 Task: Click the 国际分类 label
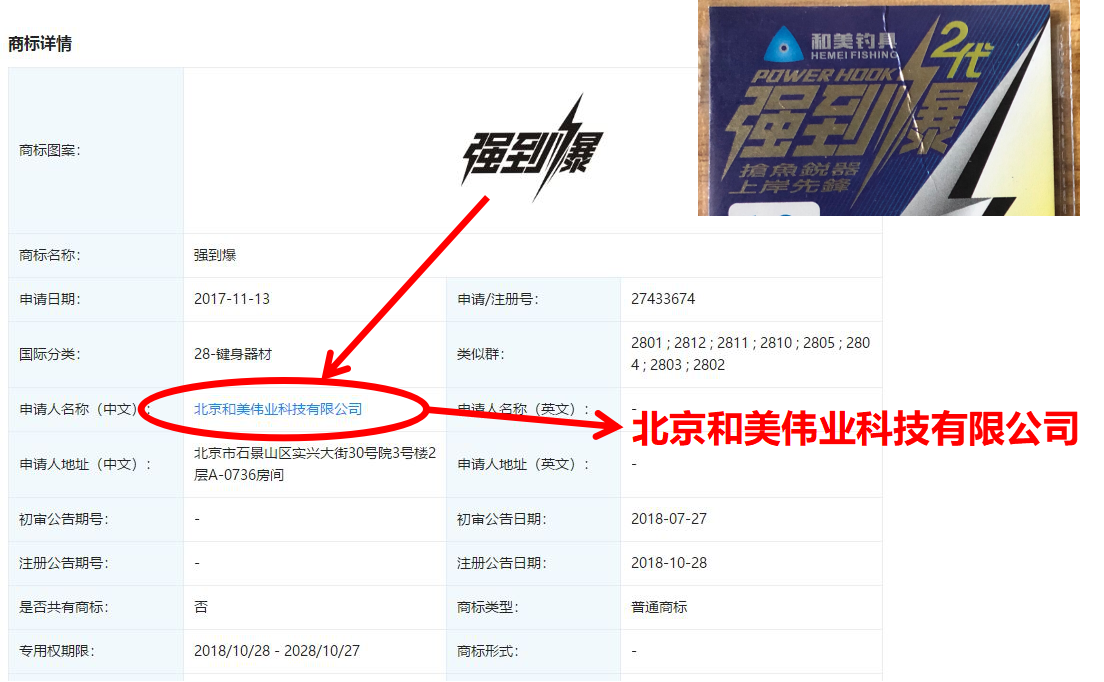coord(49,354)
